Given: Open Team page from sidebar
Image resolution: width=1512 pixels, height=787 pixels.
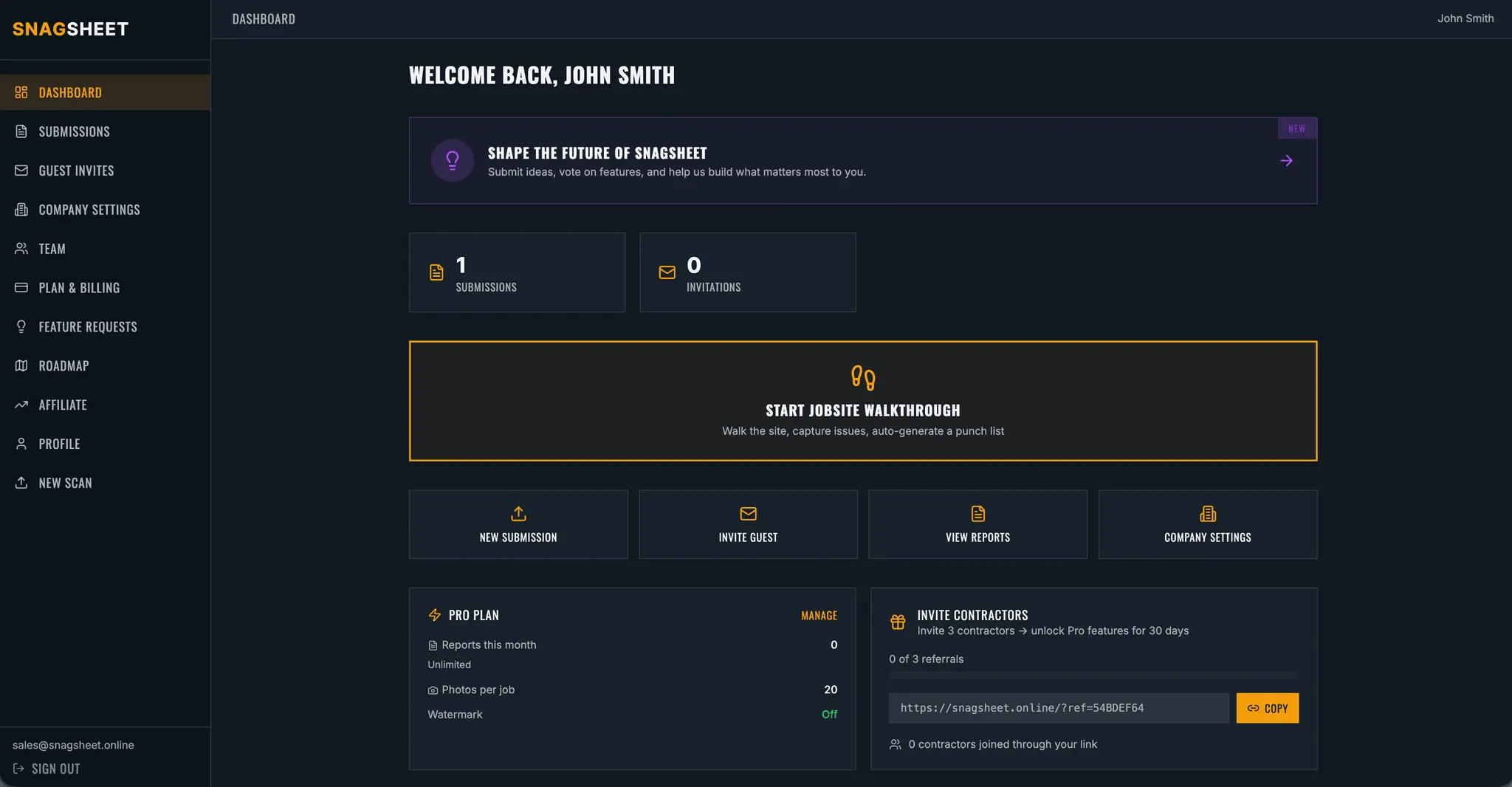Looking at the screenshot, I should point(105,249).
